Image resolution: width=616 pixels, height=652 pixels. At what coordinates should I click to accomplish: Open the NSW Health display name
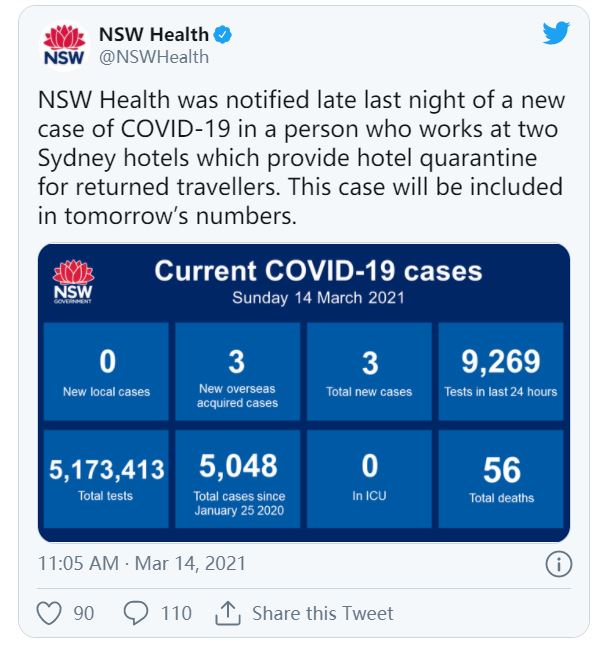154,35
